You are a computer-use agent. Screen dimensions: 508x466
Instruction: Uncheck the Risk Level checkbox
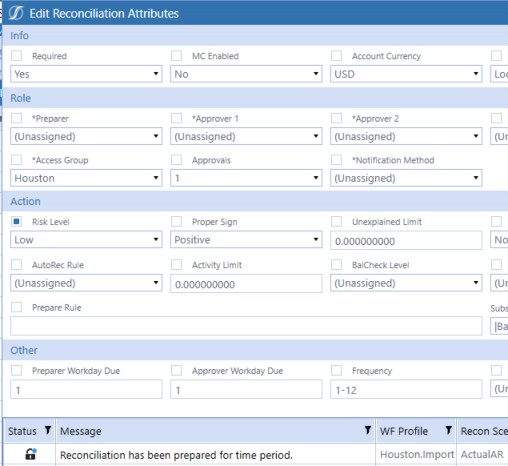tap(16, 221)
